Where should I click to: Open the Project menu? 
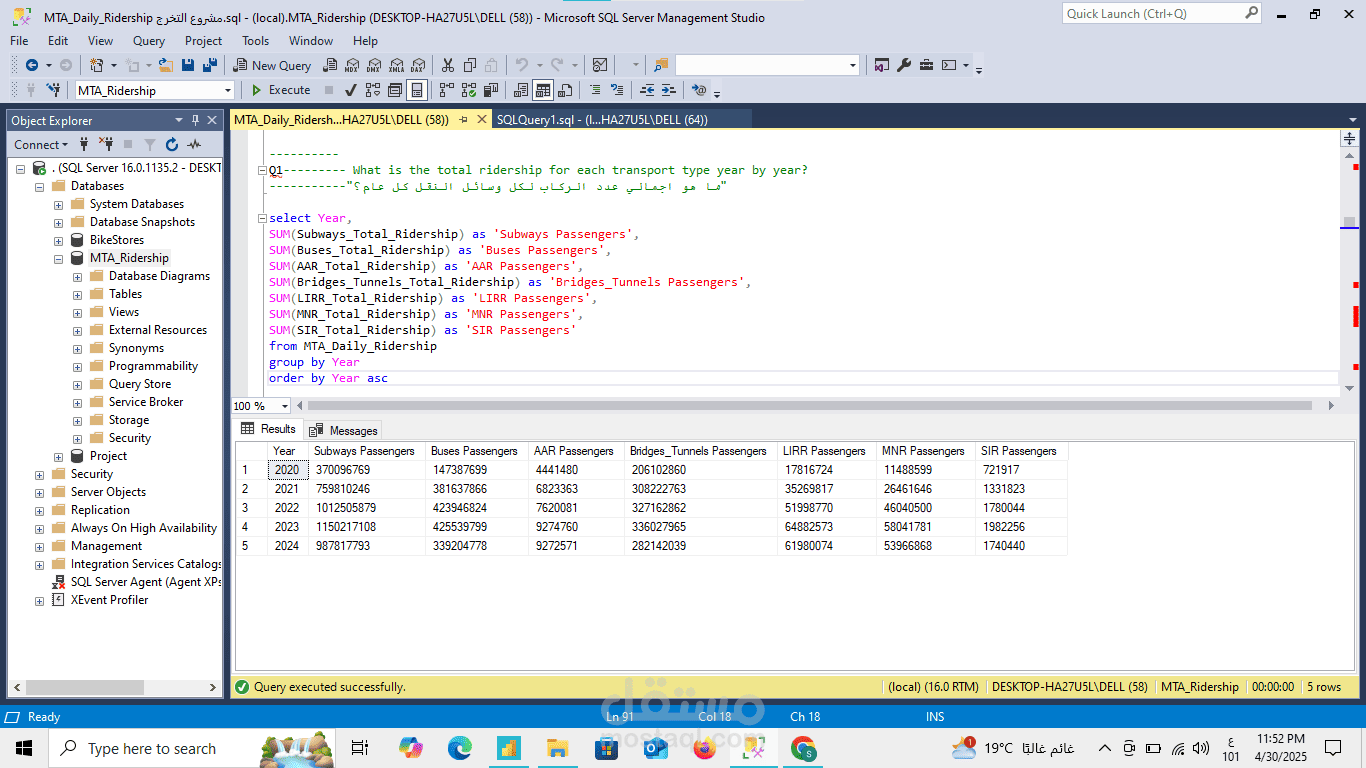coord(204,41)
